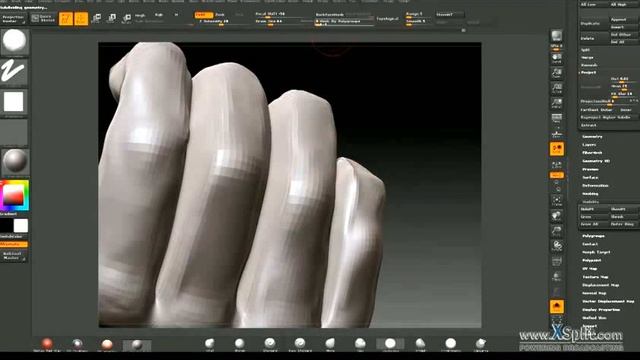Toggle the Topological option
640x360 pixels.
[x=387, y=19]
